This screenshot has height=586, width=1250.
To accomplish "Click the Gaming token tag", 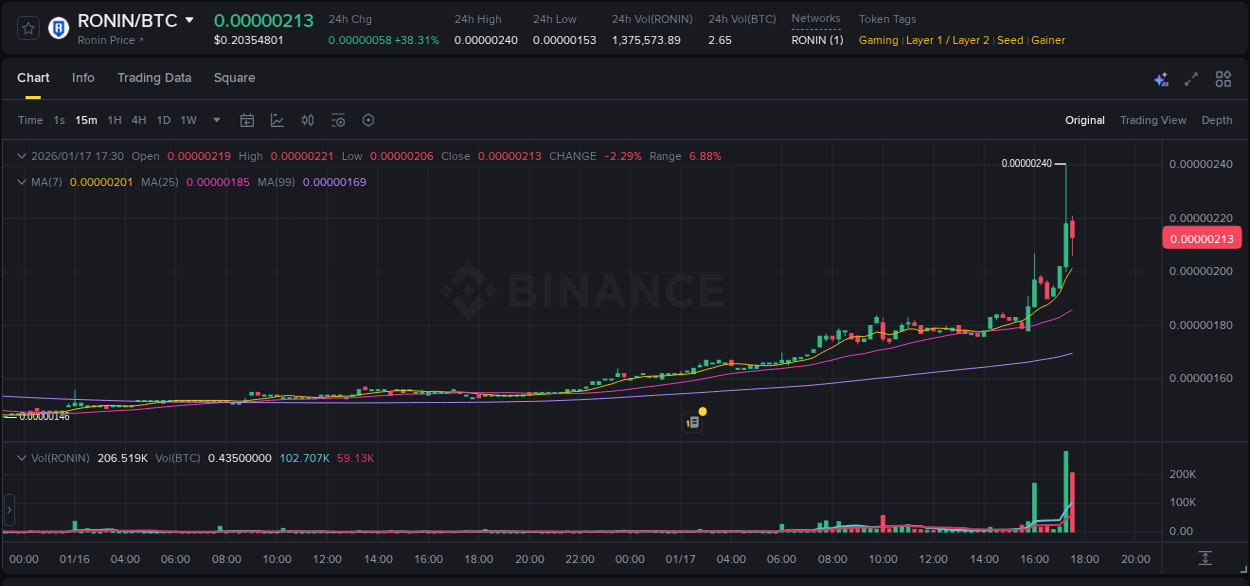I will pyautogui.click(x=878, y=40).
